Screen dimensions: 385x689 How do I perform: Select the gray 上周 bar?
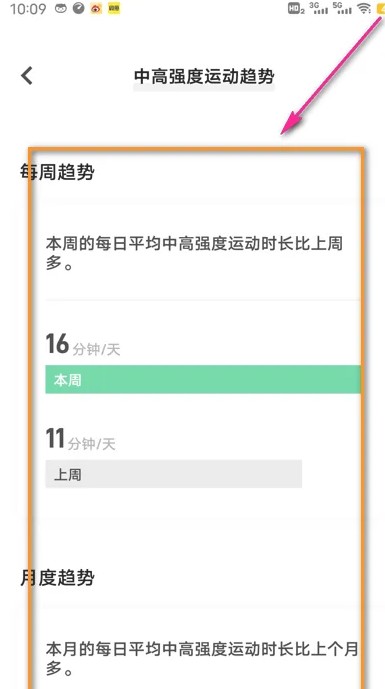pos(174,474)
